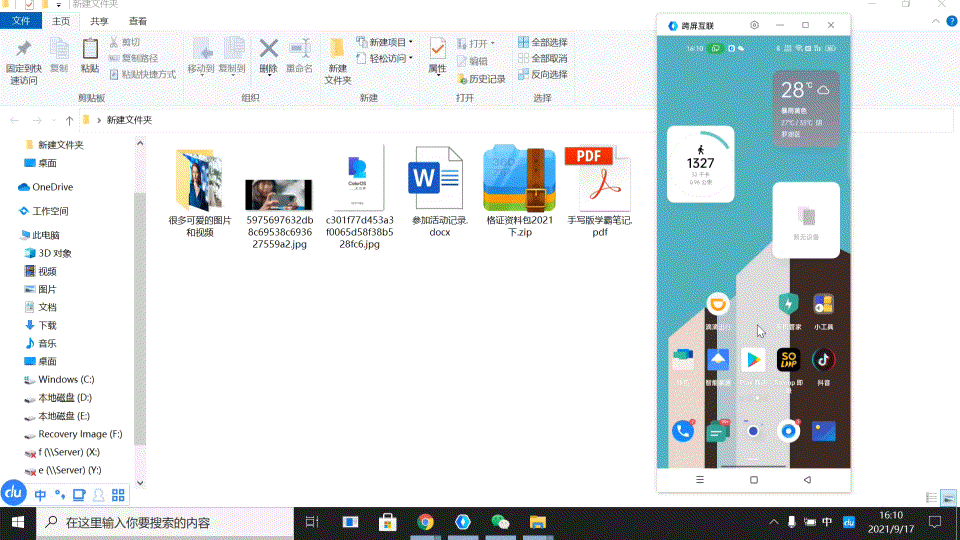The width and height of the screenshot is (960, 540).
Task: Open History (历史记录) from the ribbon
Action: coord(481,78)
